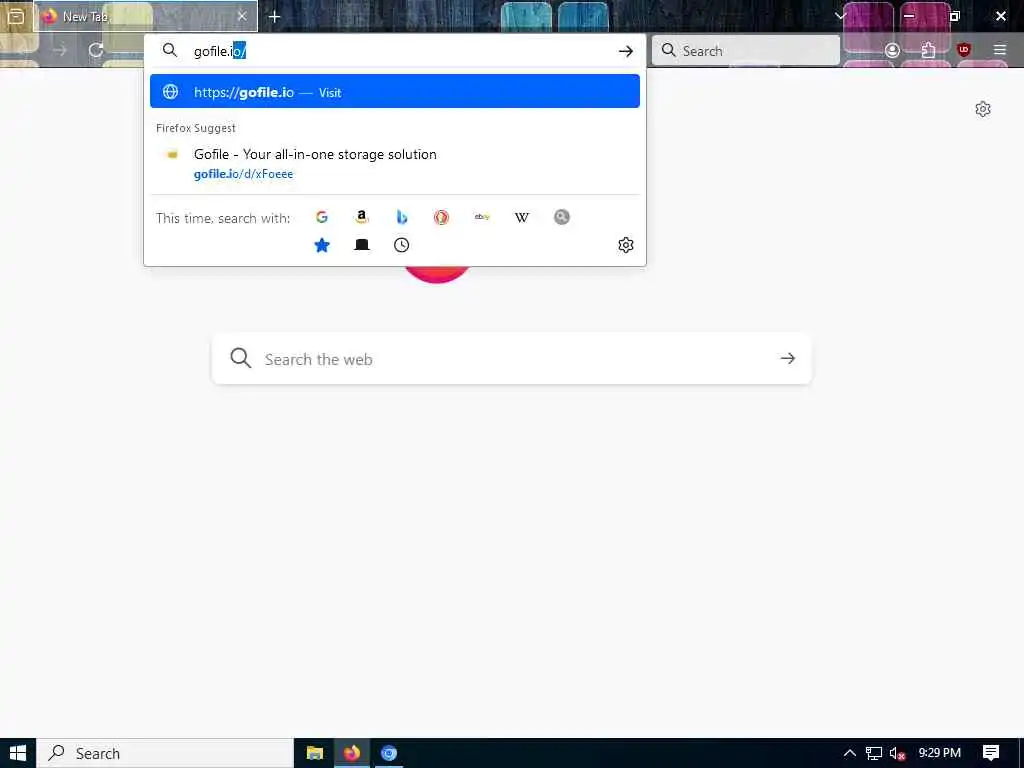Focus the Search the web field
The image size is (1024, 768).
[511, 359]
